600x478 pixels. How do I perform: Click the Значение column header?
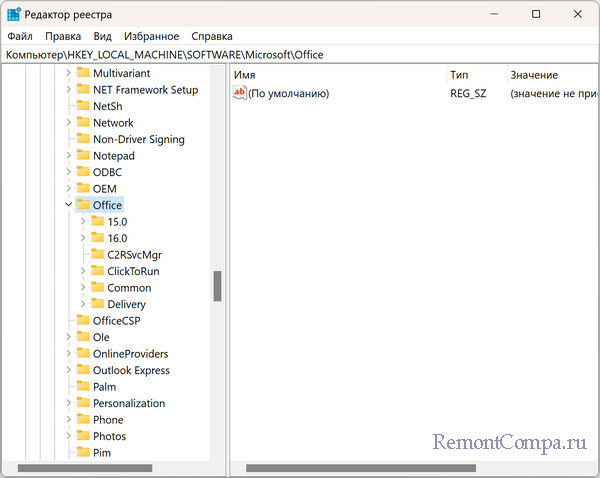coord(553,75)
